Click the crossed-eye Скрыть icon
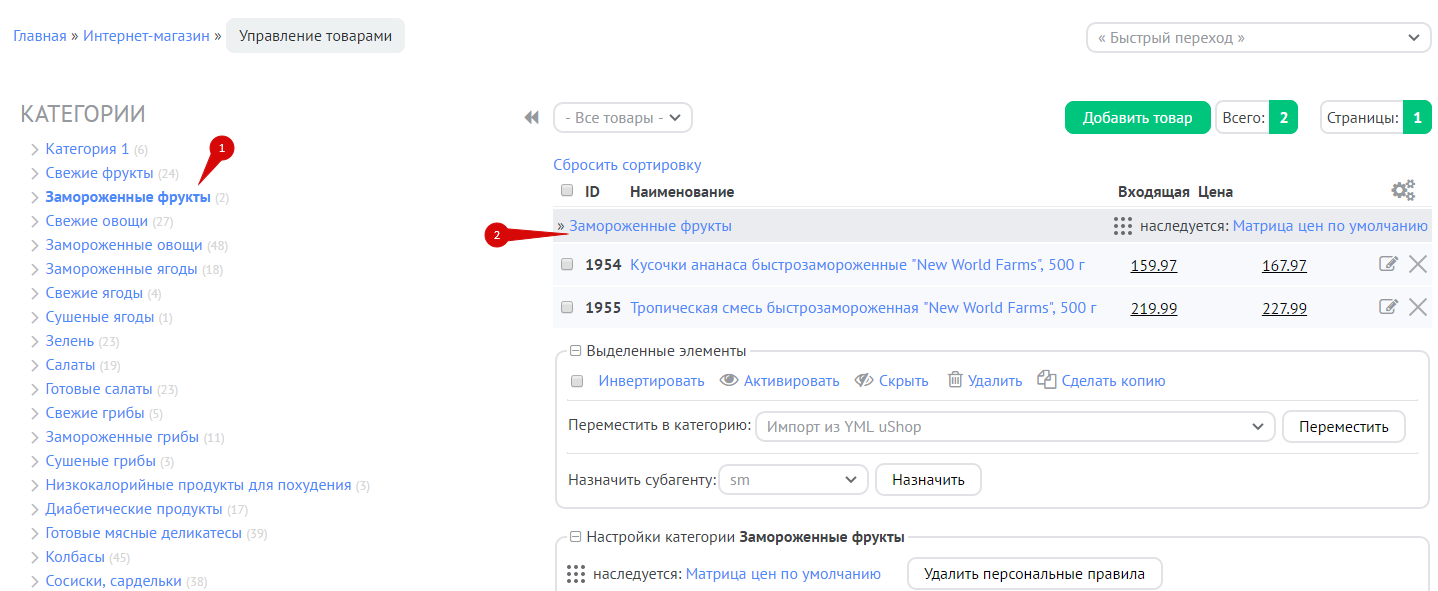 click(x=862, y=380)
